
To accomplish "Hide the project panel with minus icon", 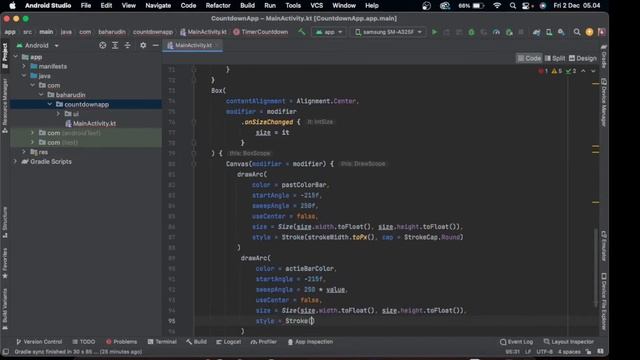I will point(156,45).
